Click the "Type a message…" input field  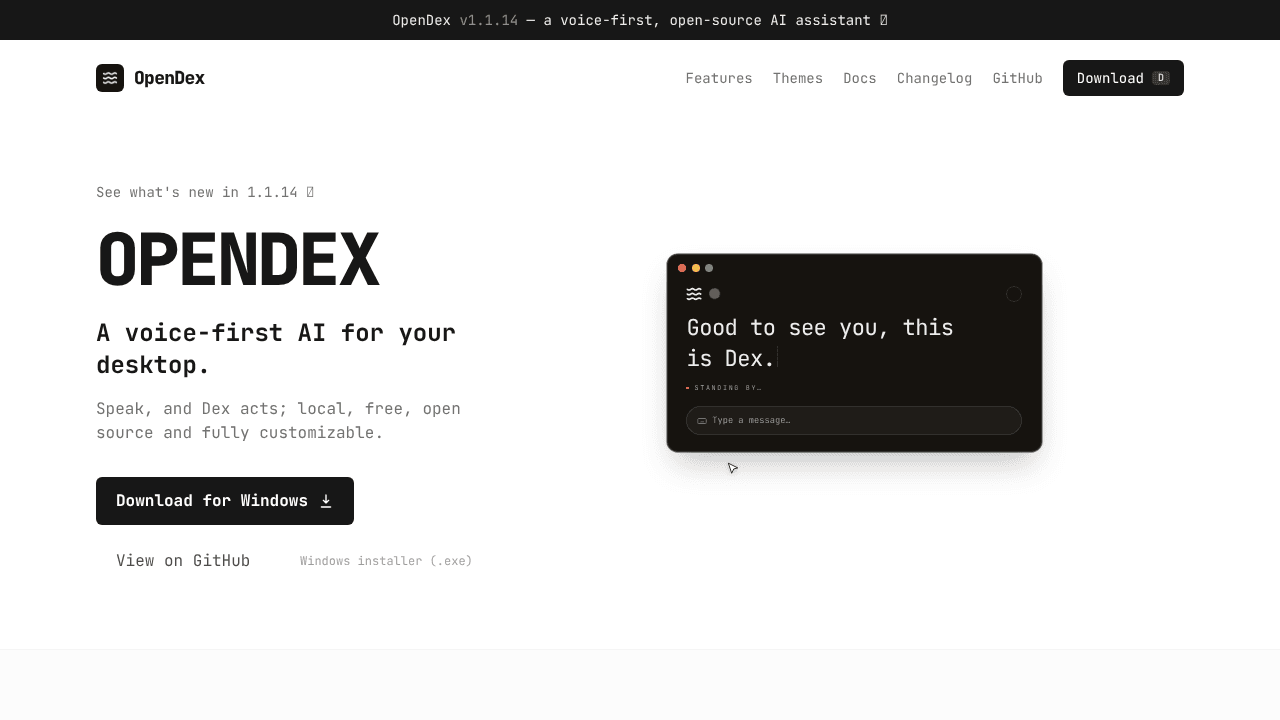tap(854, 420)
